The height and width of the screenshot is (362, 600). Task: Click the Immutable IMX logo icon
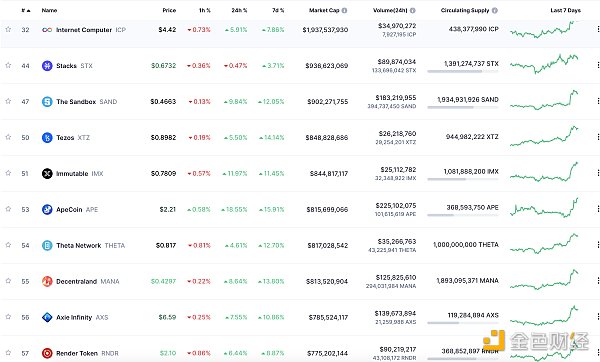[x=47, y=174]
